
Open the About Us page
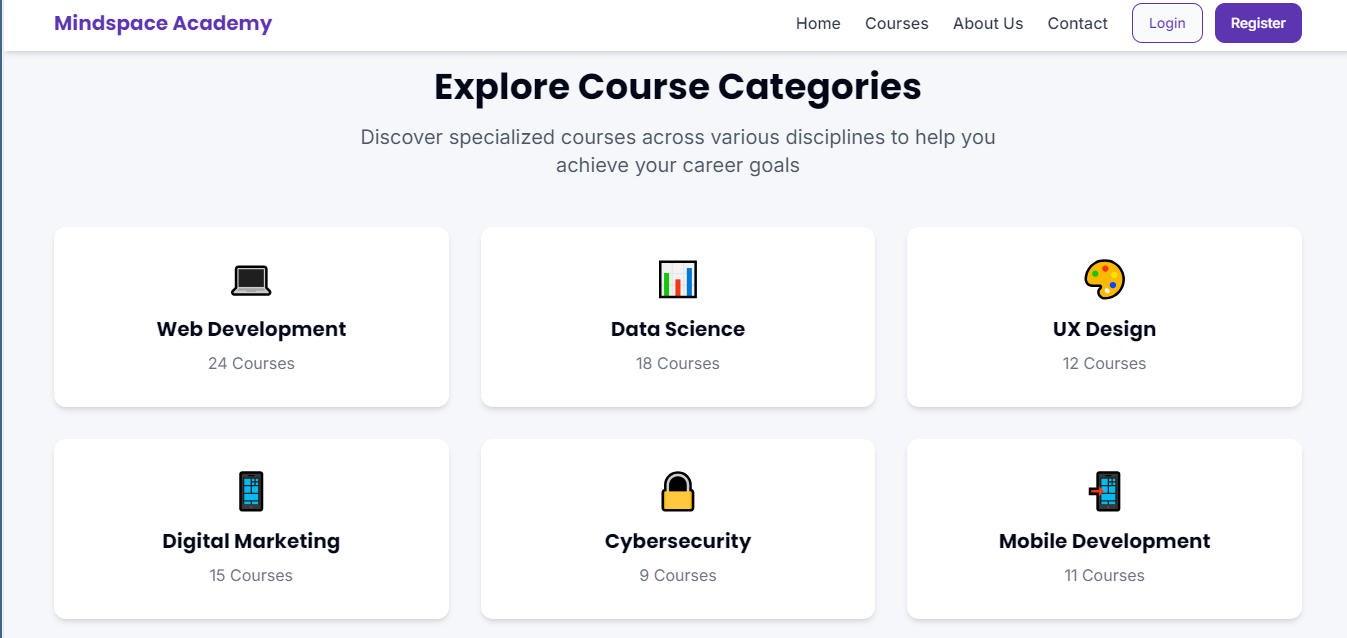pos(988,23)
